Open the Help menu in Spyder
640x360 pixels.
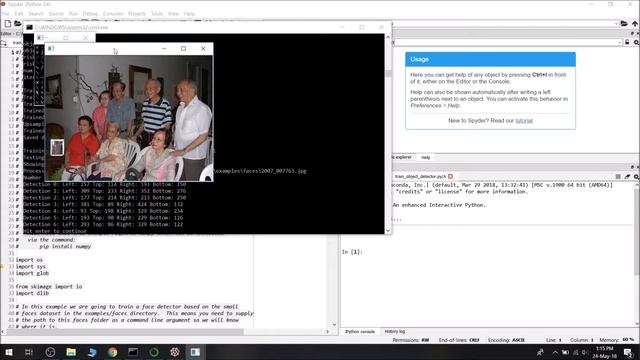(x=189, y=13)
